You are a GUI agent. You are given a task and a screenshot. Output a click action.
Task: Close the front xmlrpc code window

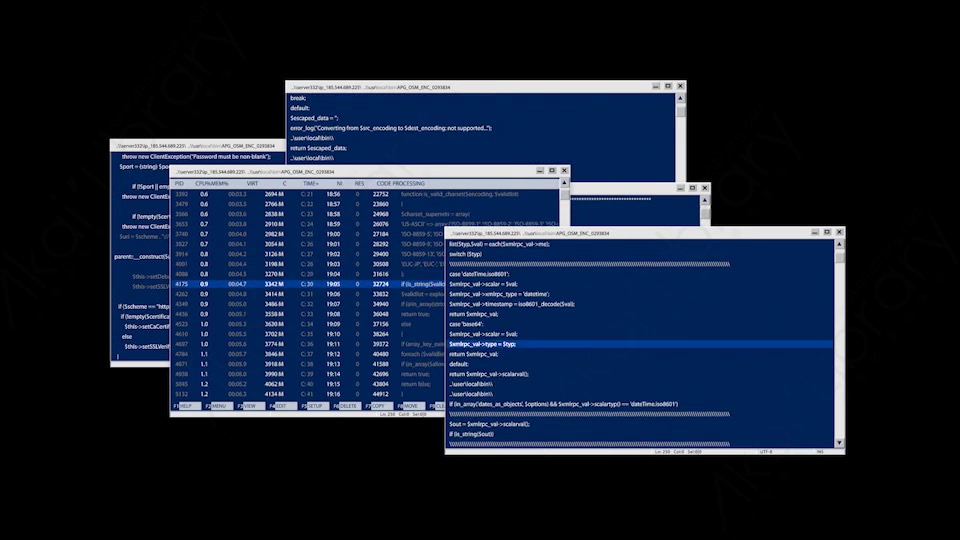[839, 232]
